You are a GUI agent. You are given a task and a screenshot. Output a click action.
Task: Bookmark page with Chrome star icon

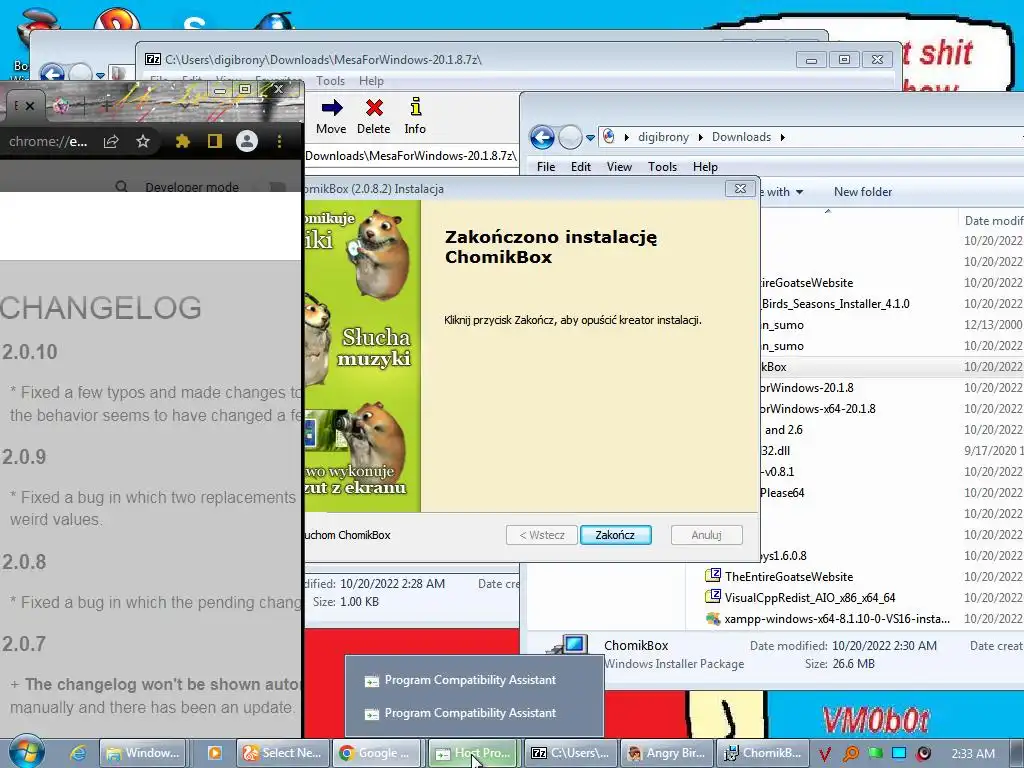click(x=143, y=142)
